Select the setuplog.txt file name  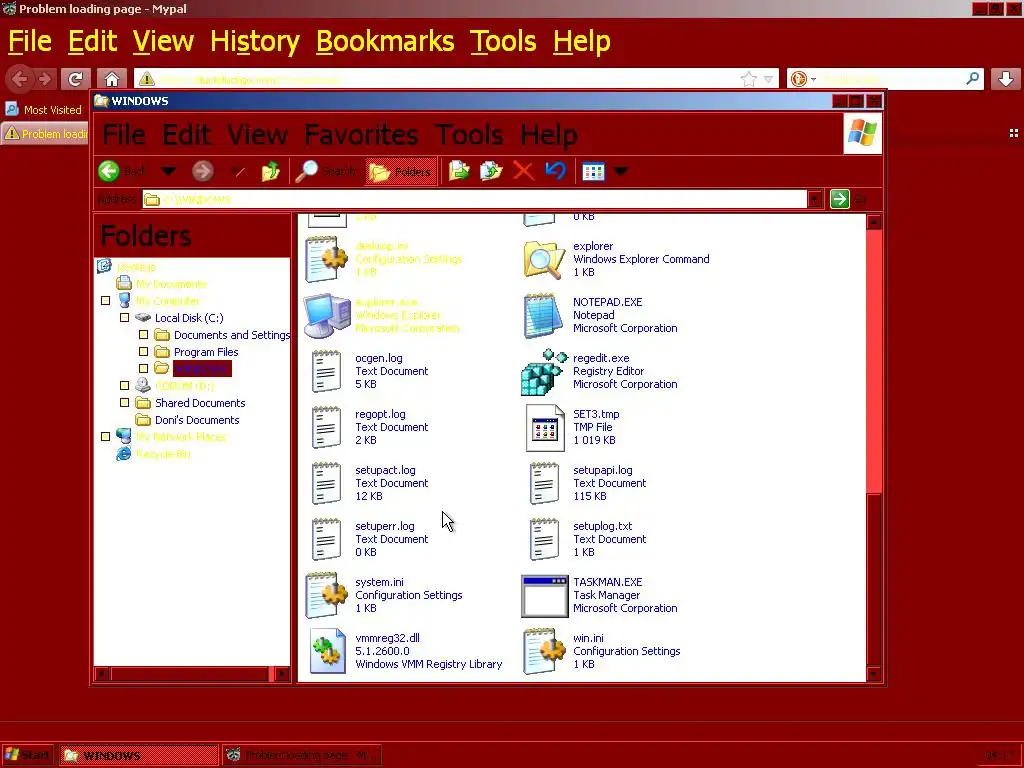[x=603, y=526]
